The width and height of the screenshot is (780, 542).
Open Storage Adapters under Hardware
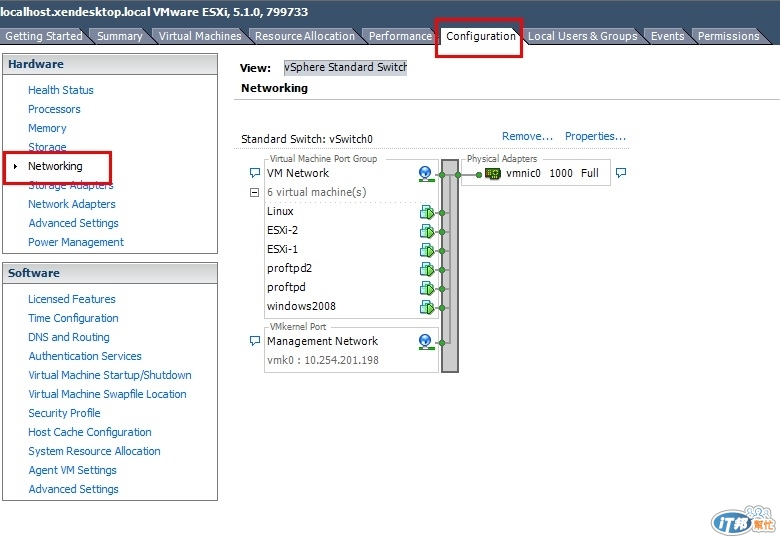coord(71,185)
